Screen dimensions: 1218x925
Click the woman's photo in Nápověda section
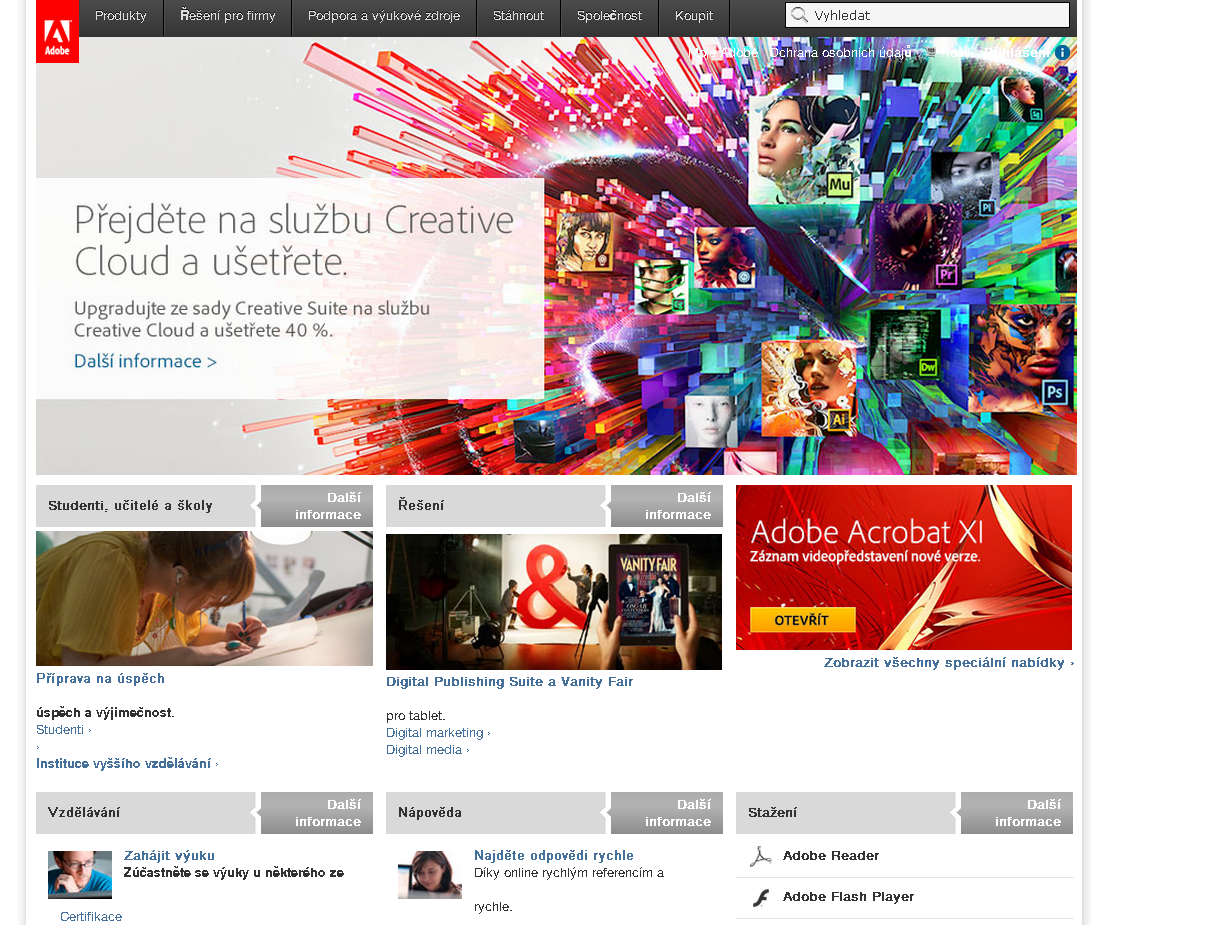430,875
